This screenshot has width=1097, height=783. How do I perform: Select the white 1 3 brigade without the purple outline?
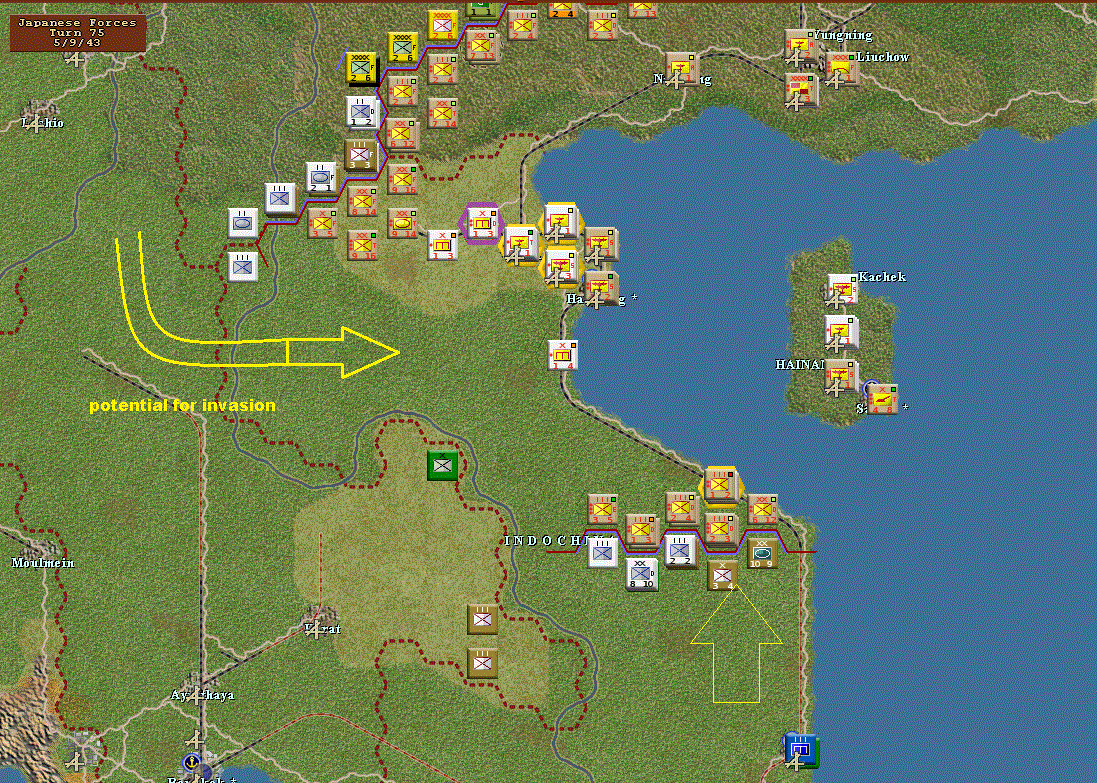[442, 246]
